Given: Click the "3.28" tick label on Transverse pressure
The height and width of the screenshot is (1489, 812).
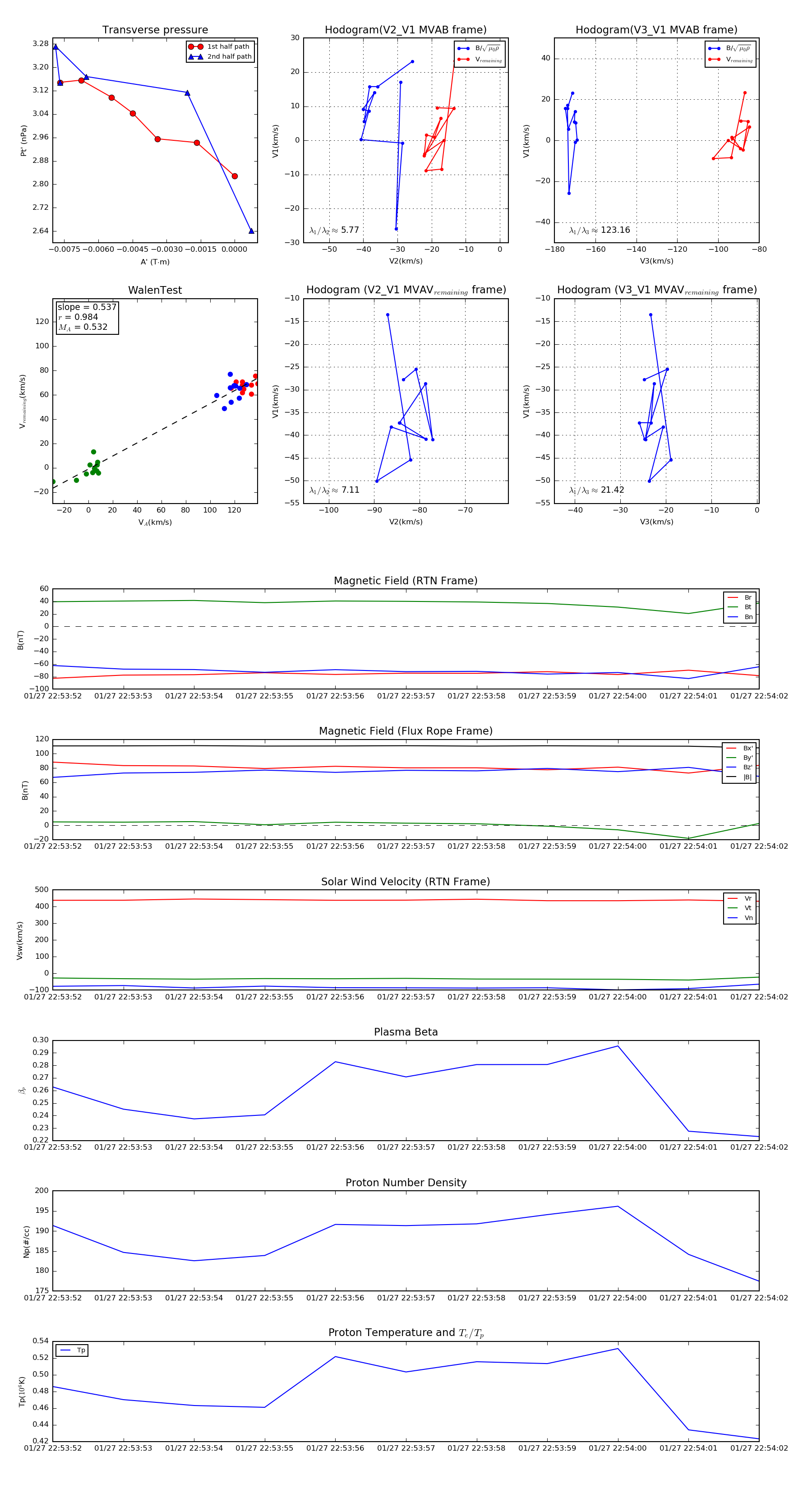Looking at the screenshot, I should click(x=41, y=44).
